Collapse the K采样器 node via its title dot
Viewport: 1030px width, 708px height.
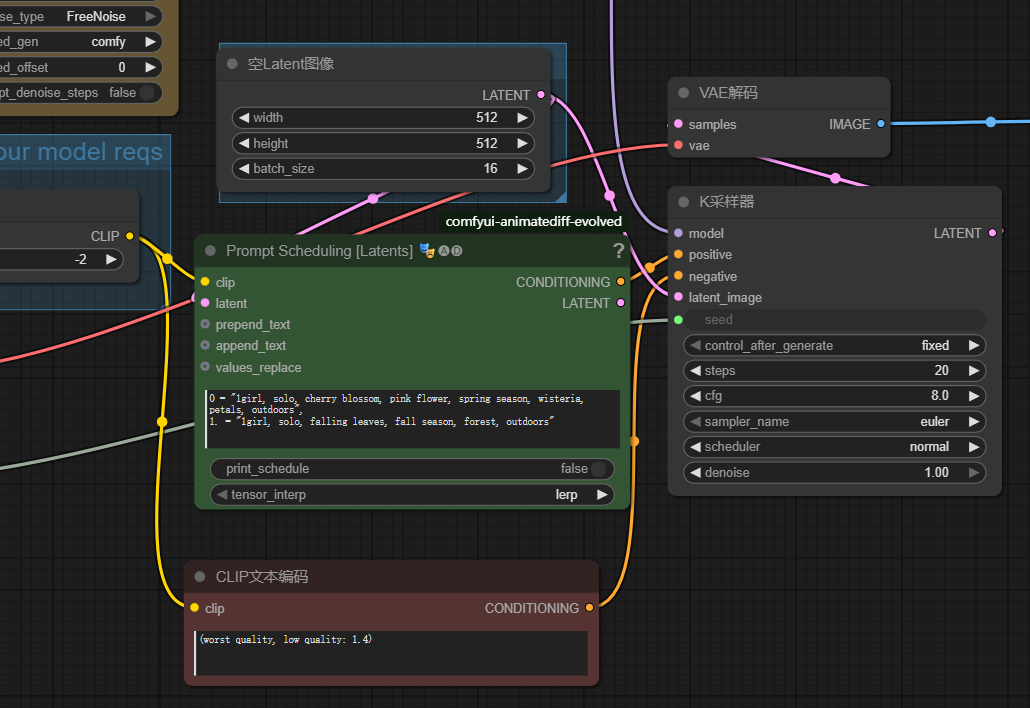(x=684, y=202)
